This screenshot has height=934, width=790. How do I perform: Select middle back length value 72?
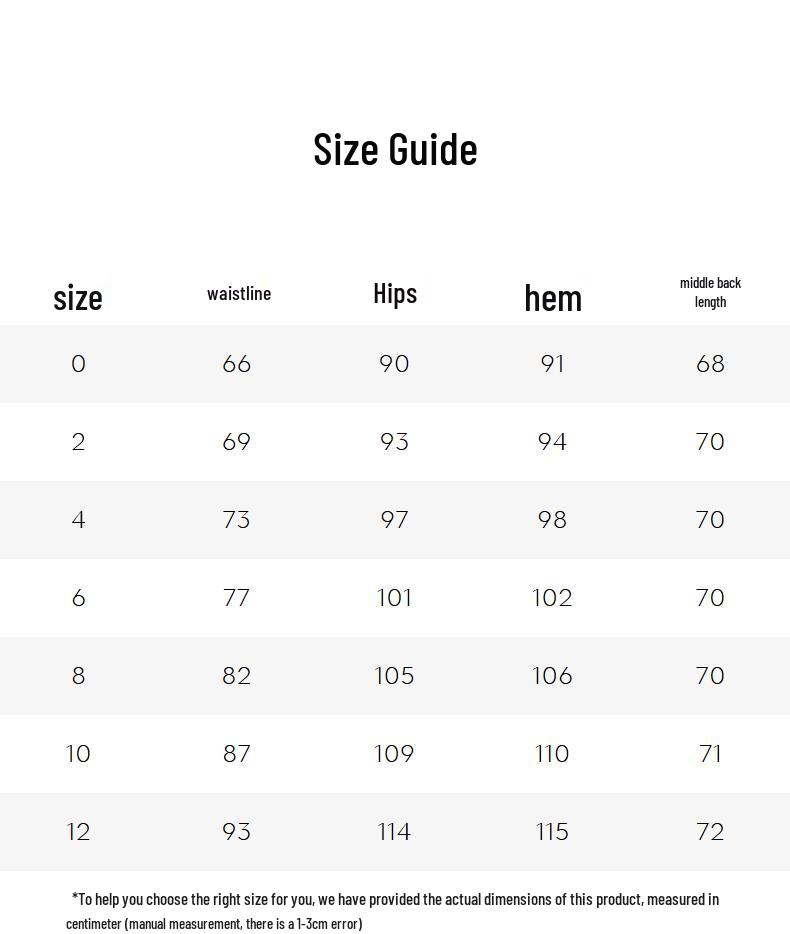710,832
